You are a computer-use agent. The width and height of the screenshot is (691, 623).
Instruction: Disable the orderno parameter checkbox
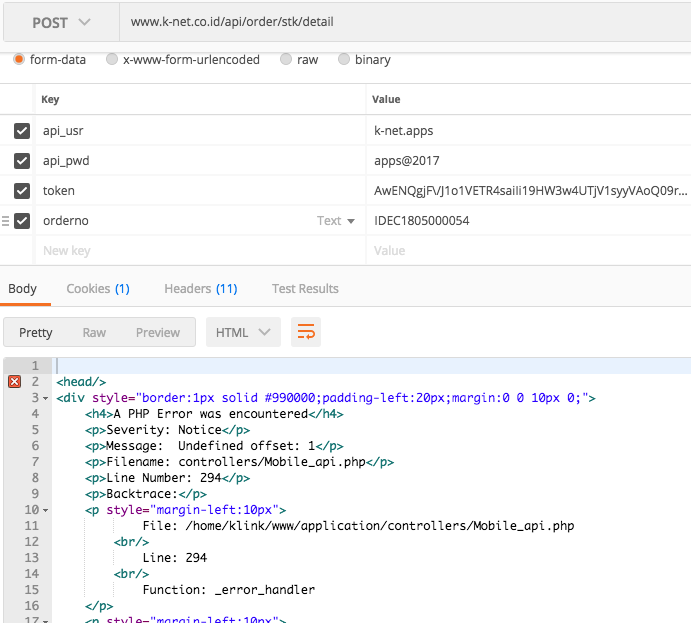coord(22,221)
